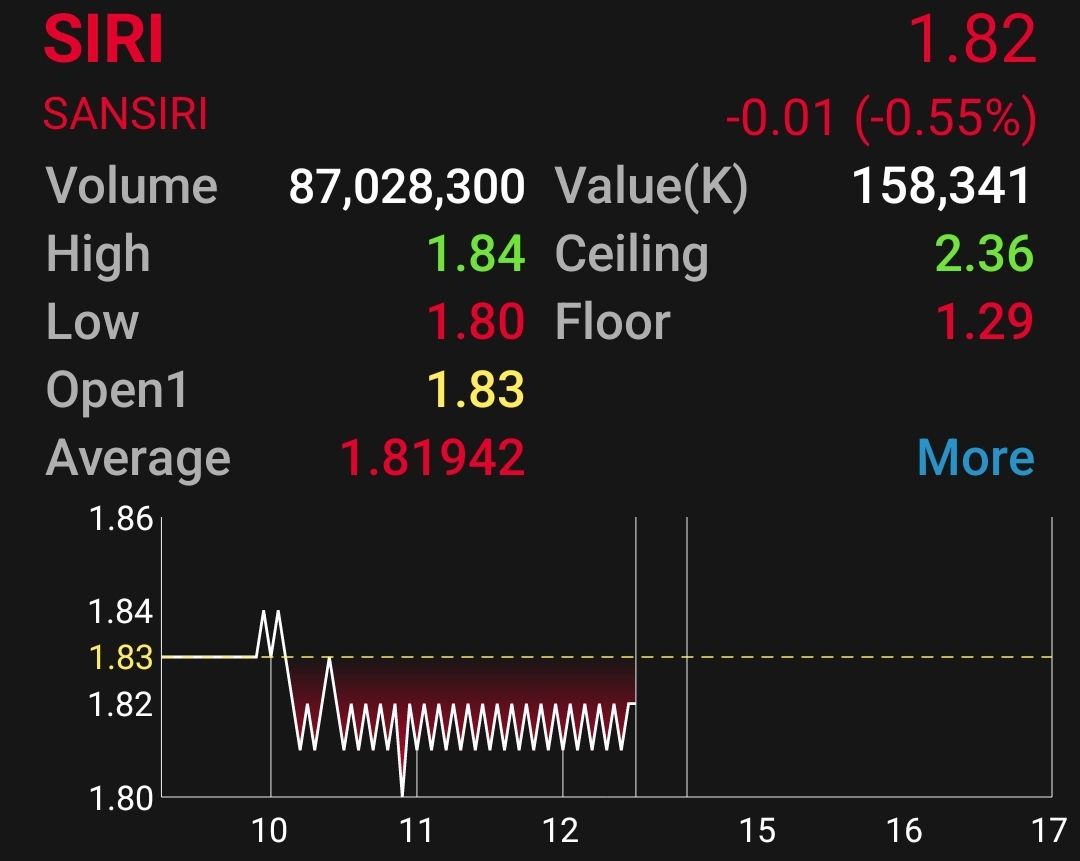Tap the 15 time axis label

[x=757, y=831]
